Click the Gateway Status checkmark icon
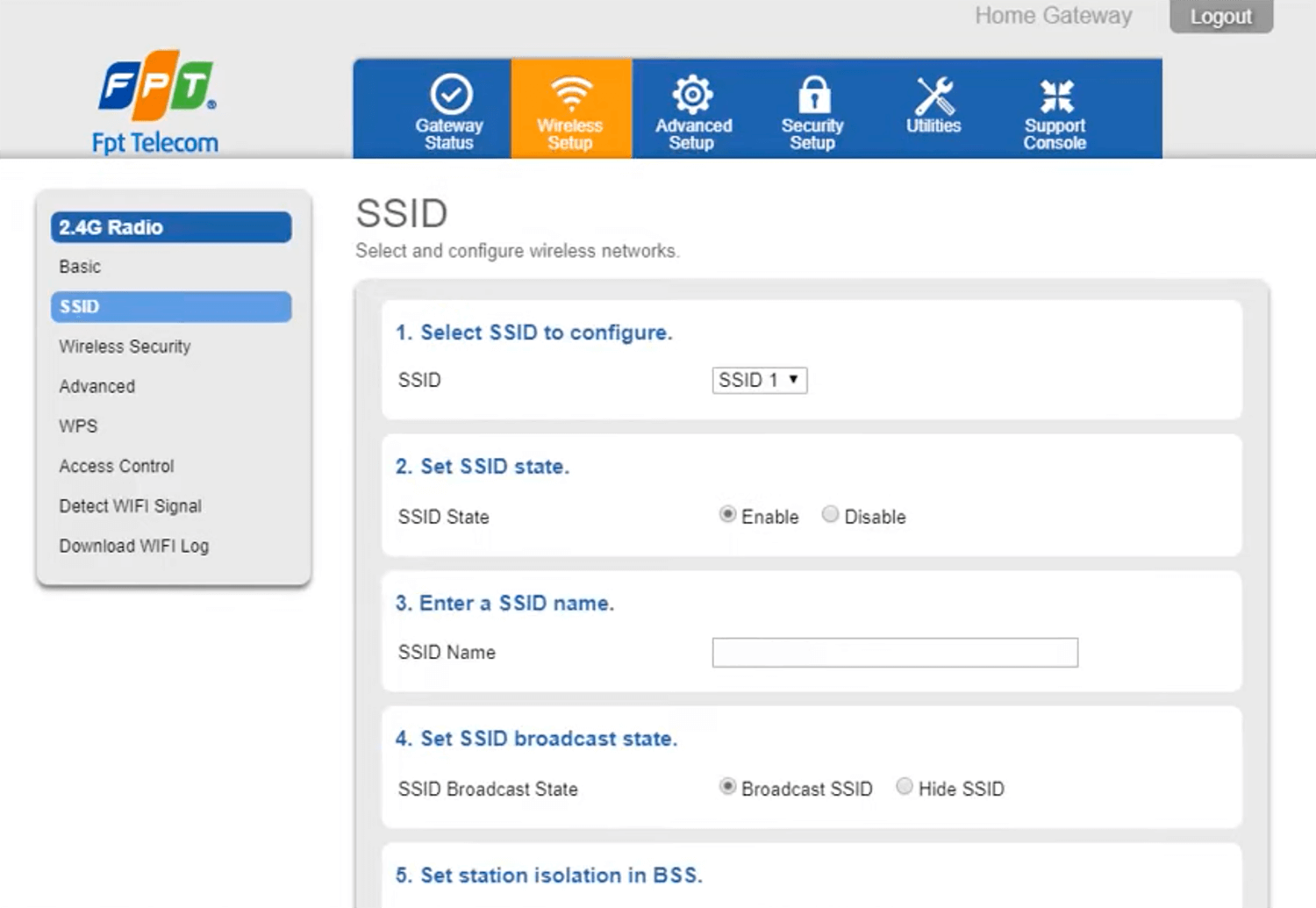 pos(451,94)
